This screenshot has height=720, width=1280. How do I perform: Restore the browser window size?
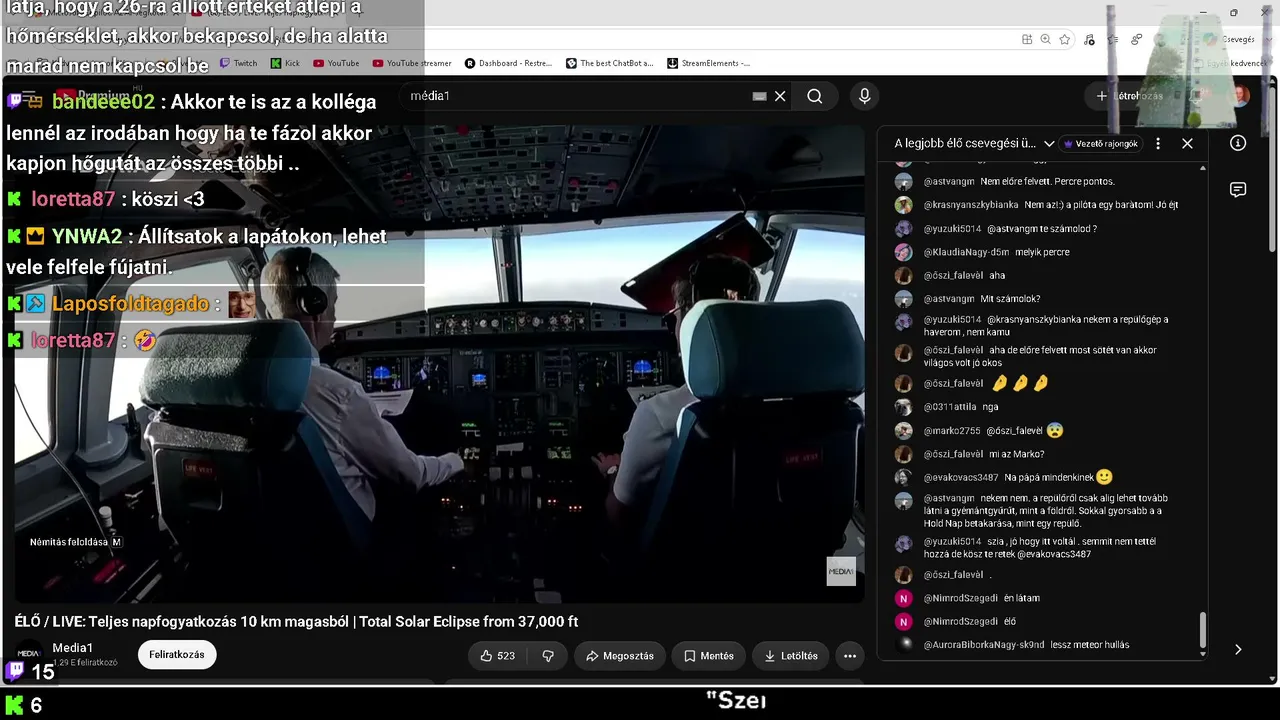pyautogui.click(x=1234, y=13)
